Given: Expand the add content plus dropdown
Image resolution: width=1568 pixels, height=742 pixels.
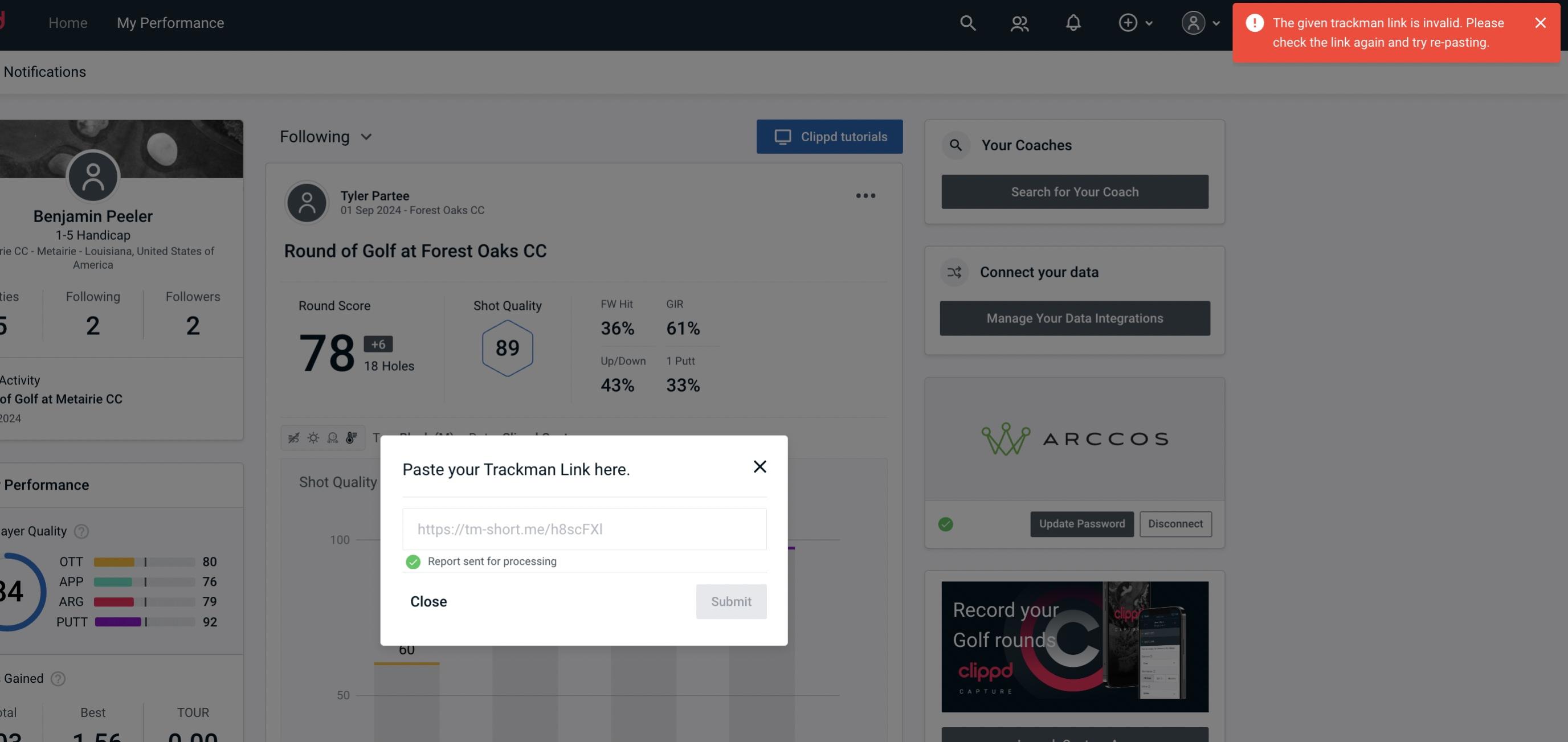Looking at the screenshot, I should click(x=1134, y=22).
